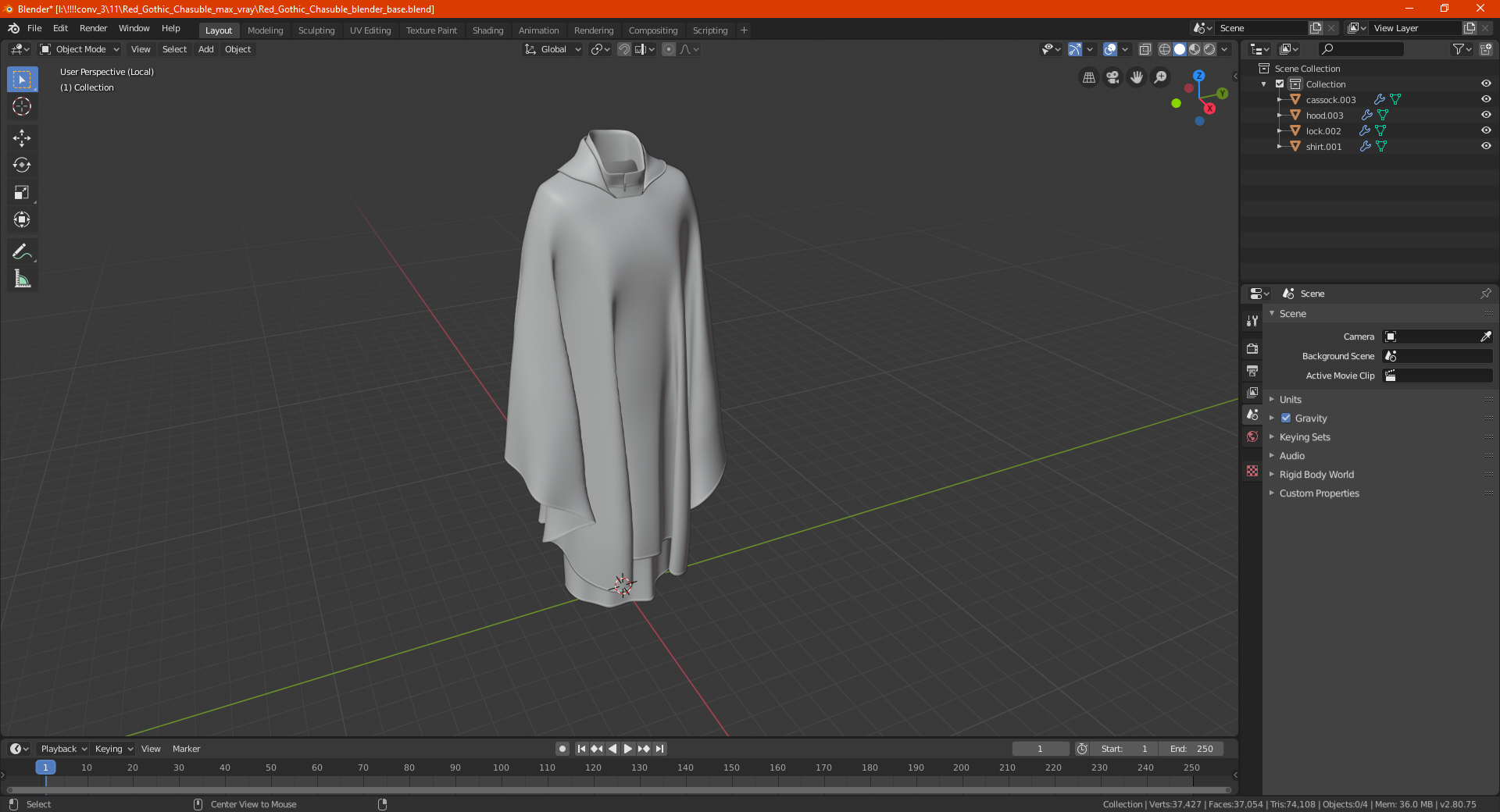
Task: Select the Cursor tool in the toolbar
Action: click(x=22, y=106)
